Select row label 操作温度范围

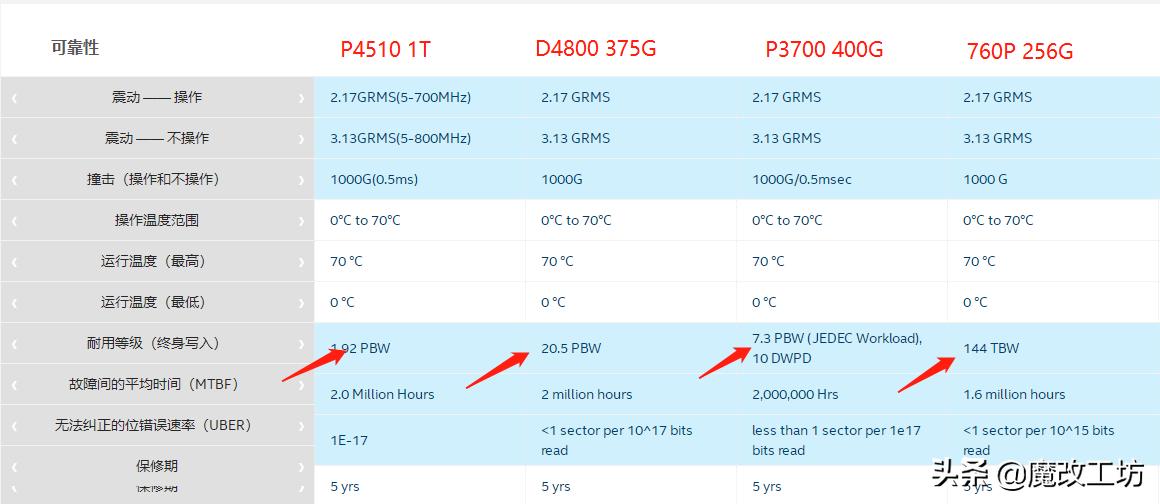pyautogui.click(x=157, y=221)
